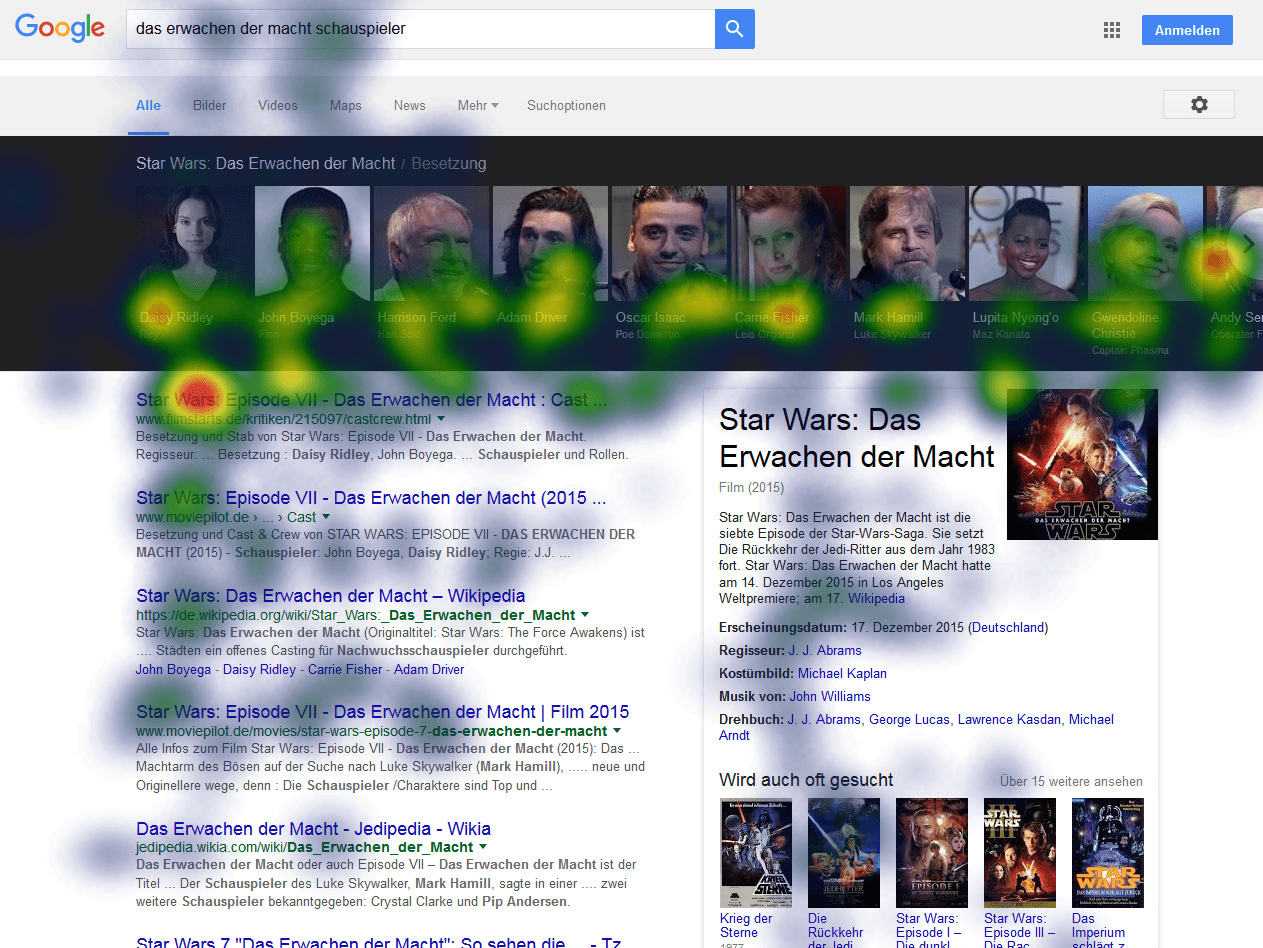Select Lupita Nyong'o cast photo
Viewport: 1263px width, 948px height.
coord(1027,243)
